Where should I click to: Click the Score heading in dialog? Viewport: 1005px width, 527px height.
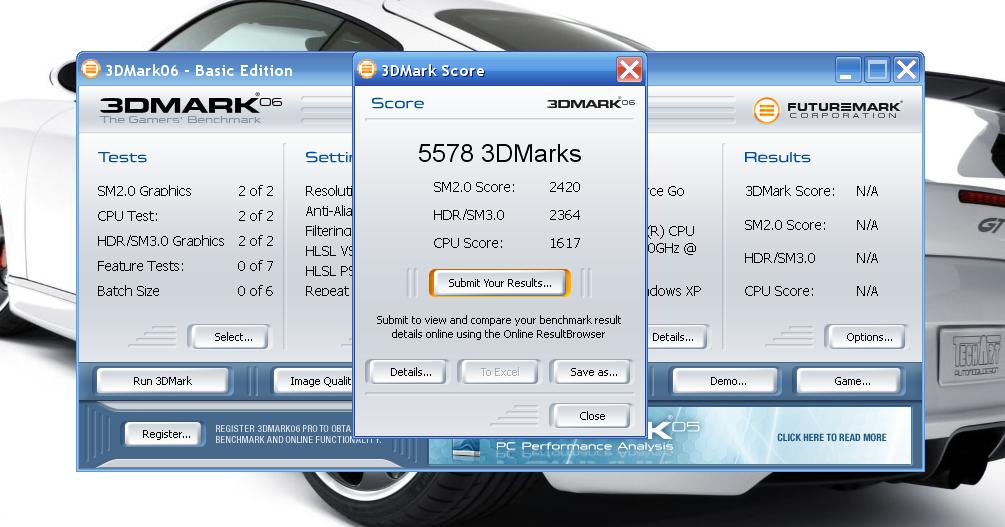coord(397,103)
